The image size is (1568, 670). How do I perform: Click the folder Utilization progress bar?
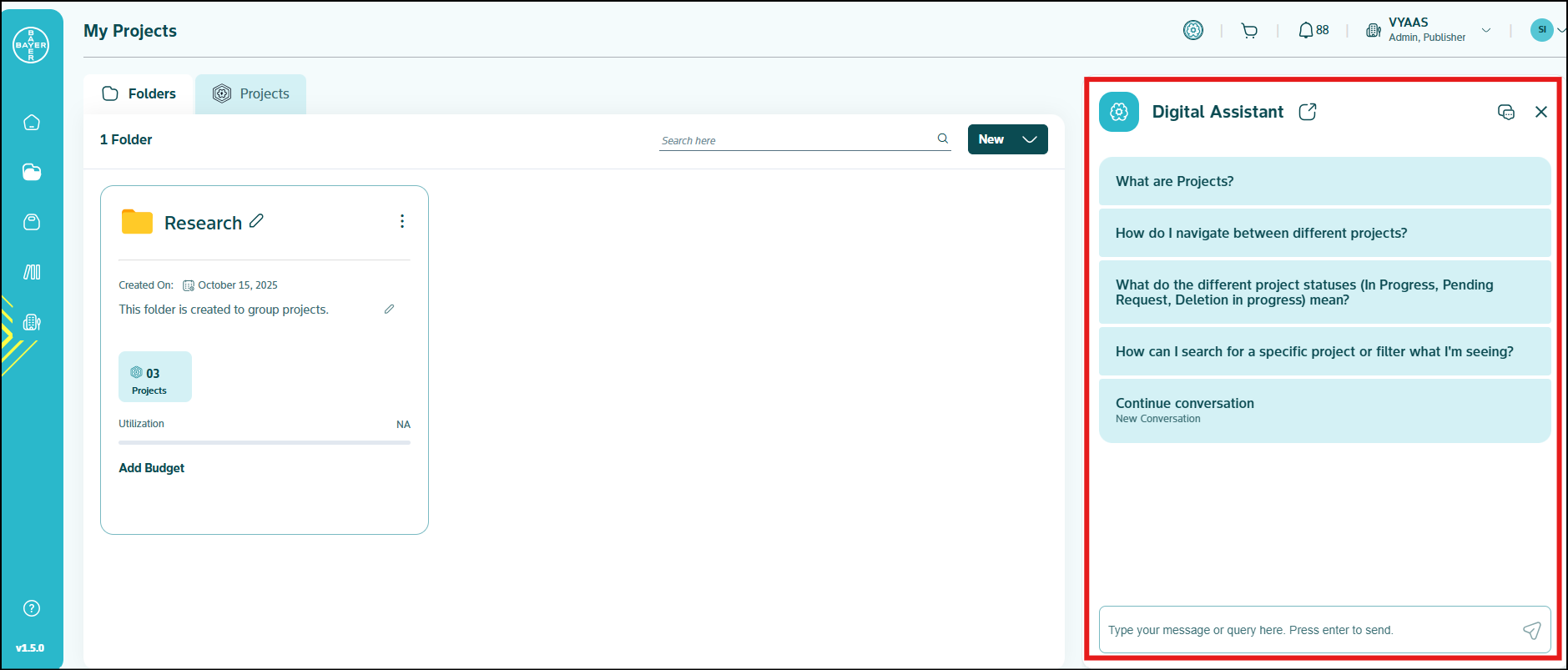click(264, 442)
